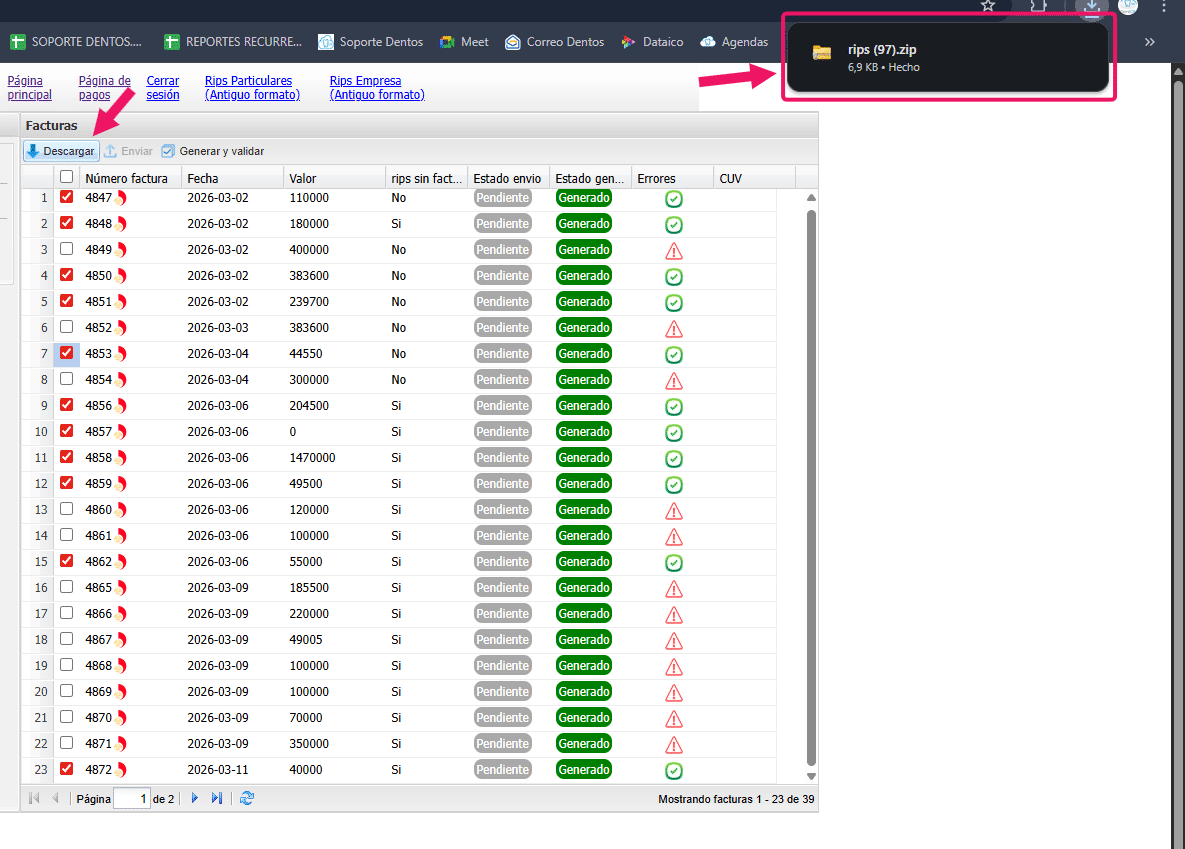1185x849 pixels.
Task: Check the box for invoice 4849
Action: pyautogui.click(x=67, y=249)
